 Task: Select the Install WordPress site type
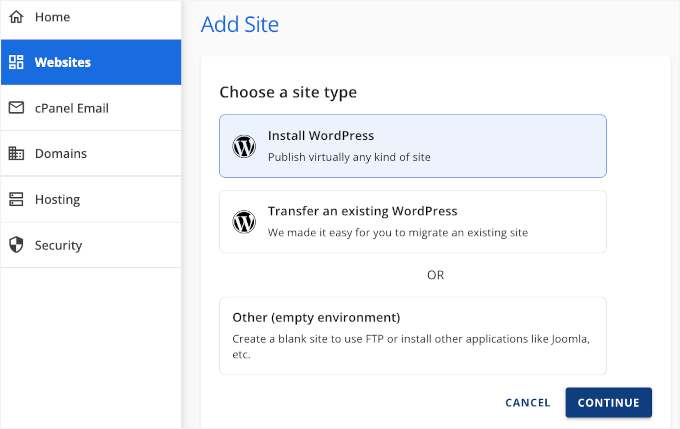tap(412, 146)
